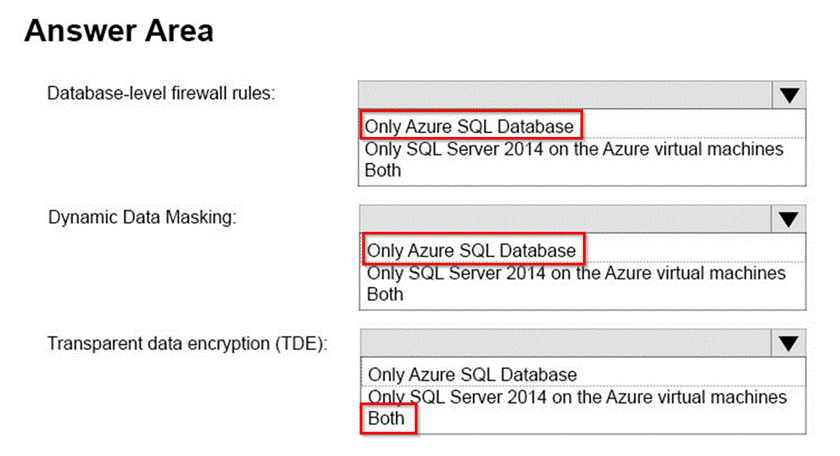This screenshot has width=840, height=456.
Task: Choose Only Azure SQL Database for Data Masking
Action: [x=472, y=249]
